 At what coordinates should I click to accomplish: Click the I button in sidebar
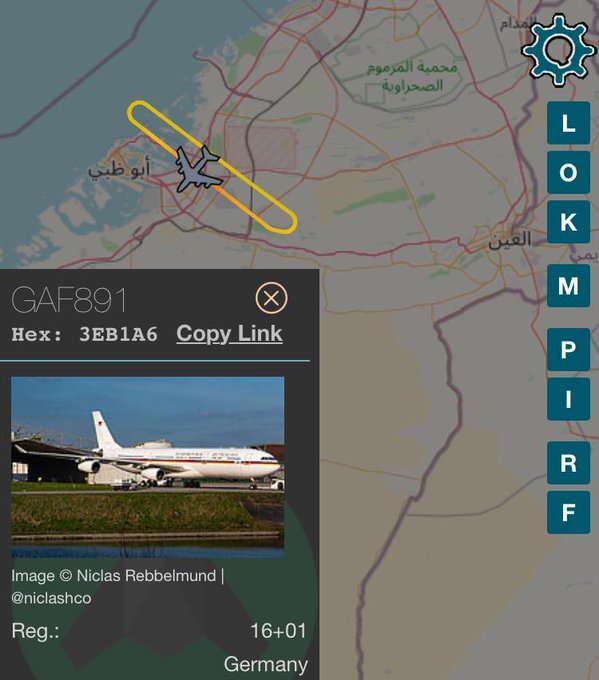(x=568, y=399)
